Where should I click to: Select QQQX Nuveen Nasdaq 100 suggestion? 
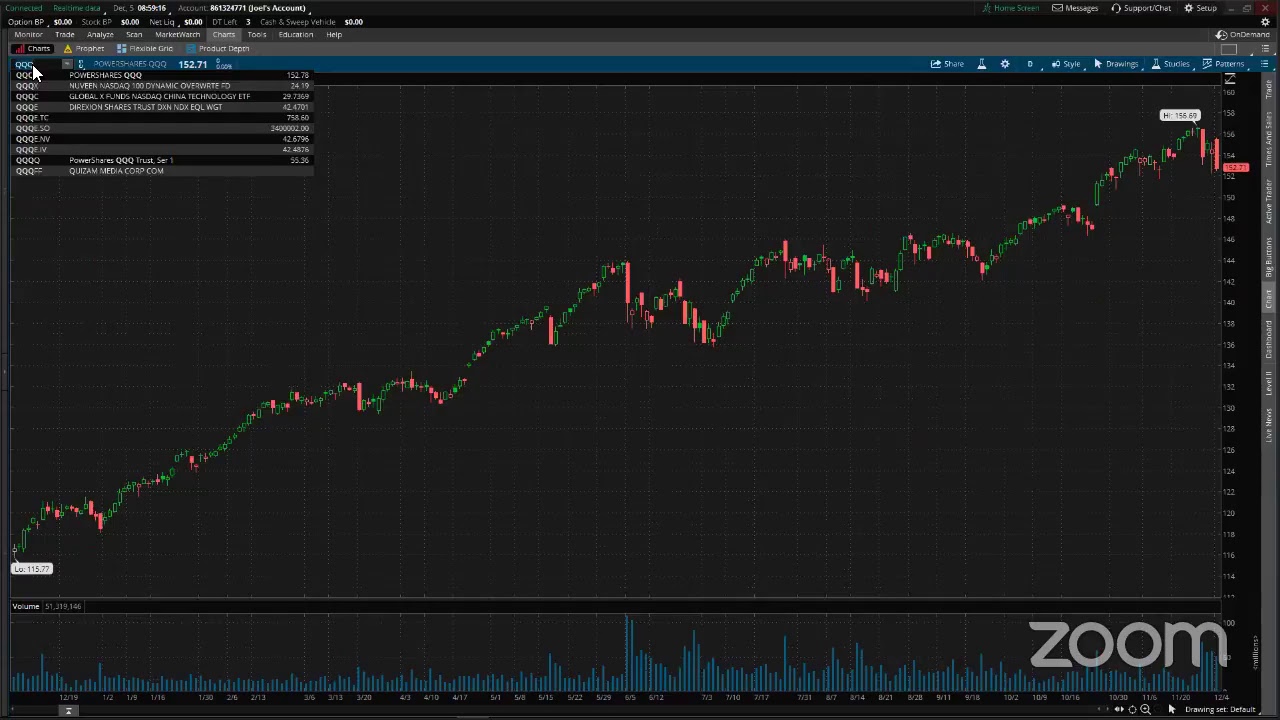click(162, 86)
